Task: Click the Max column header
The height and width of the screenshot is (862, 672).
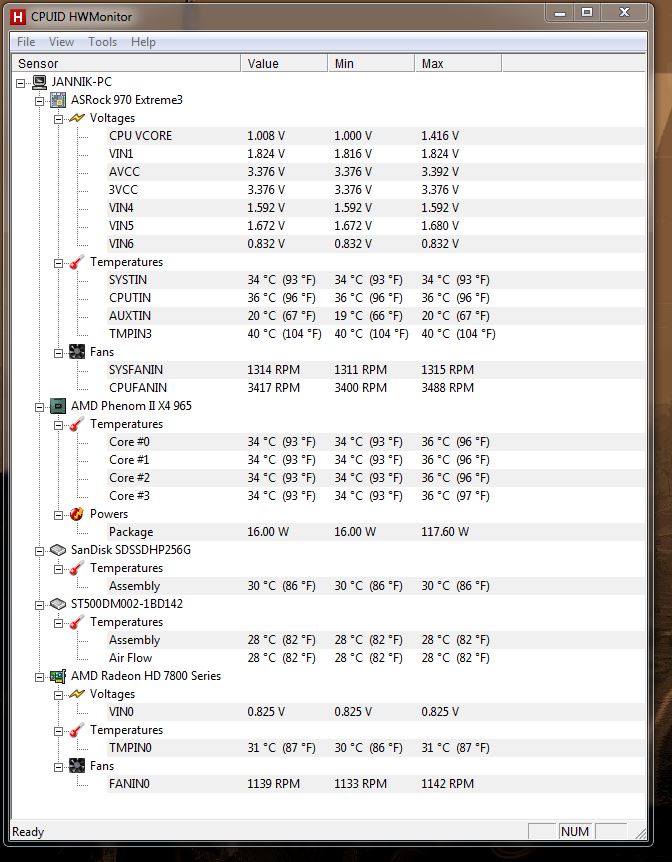Action: [x=458, y=63]
